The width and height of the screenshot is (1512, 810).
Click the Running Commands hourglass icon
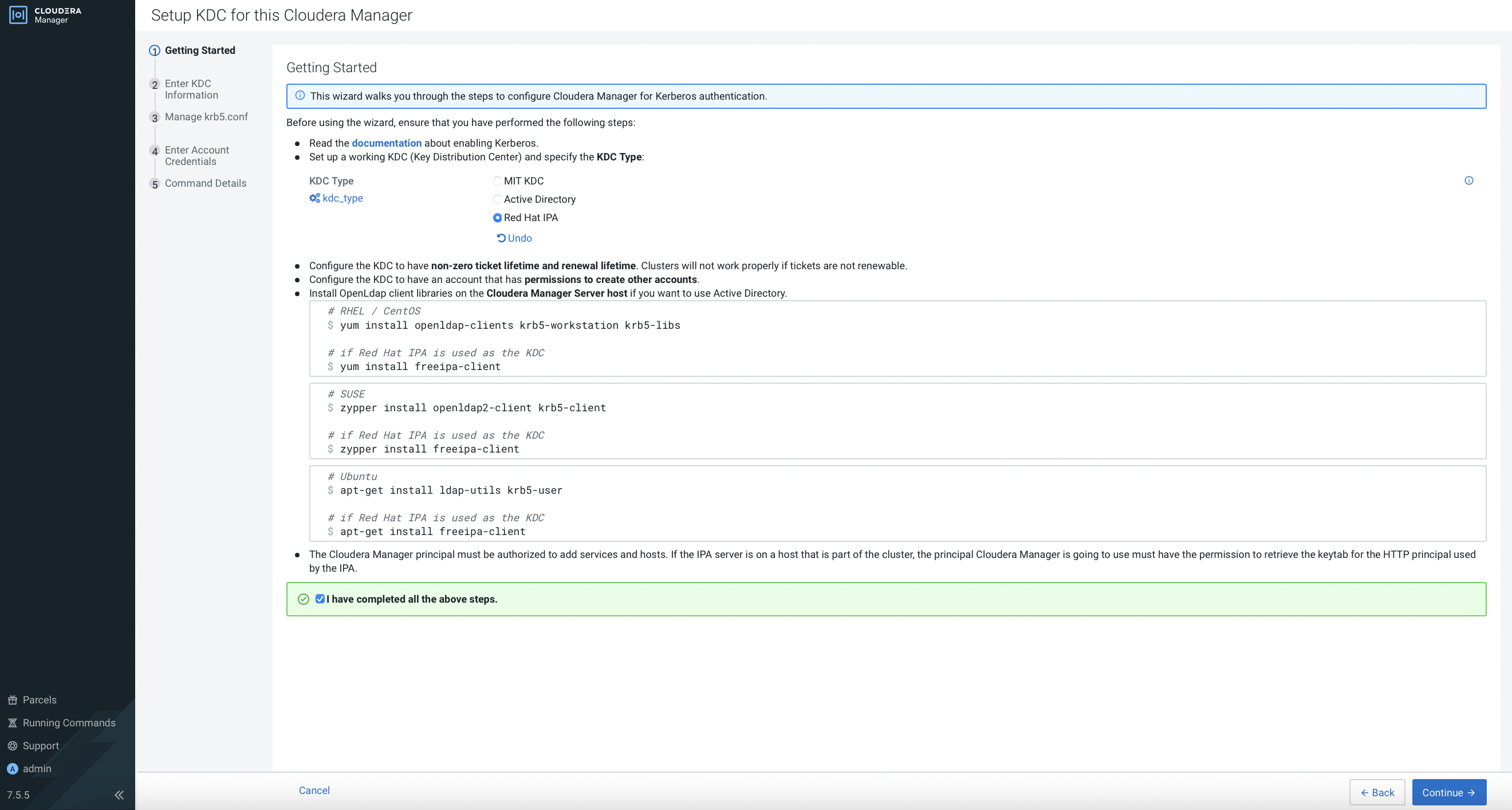(13, 722)
